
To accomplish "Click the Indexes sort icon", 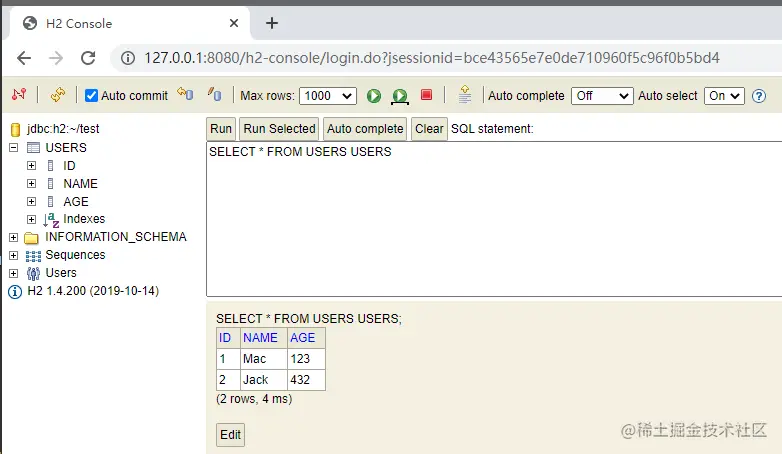I will [51, 220].
